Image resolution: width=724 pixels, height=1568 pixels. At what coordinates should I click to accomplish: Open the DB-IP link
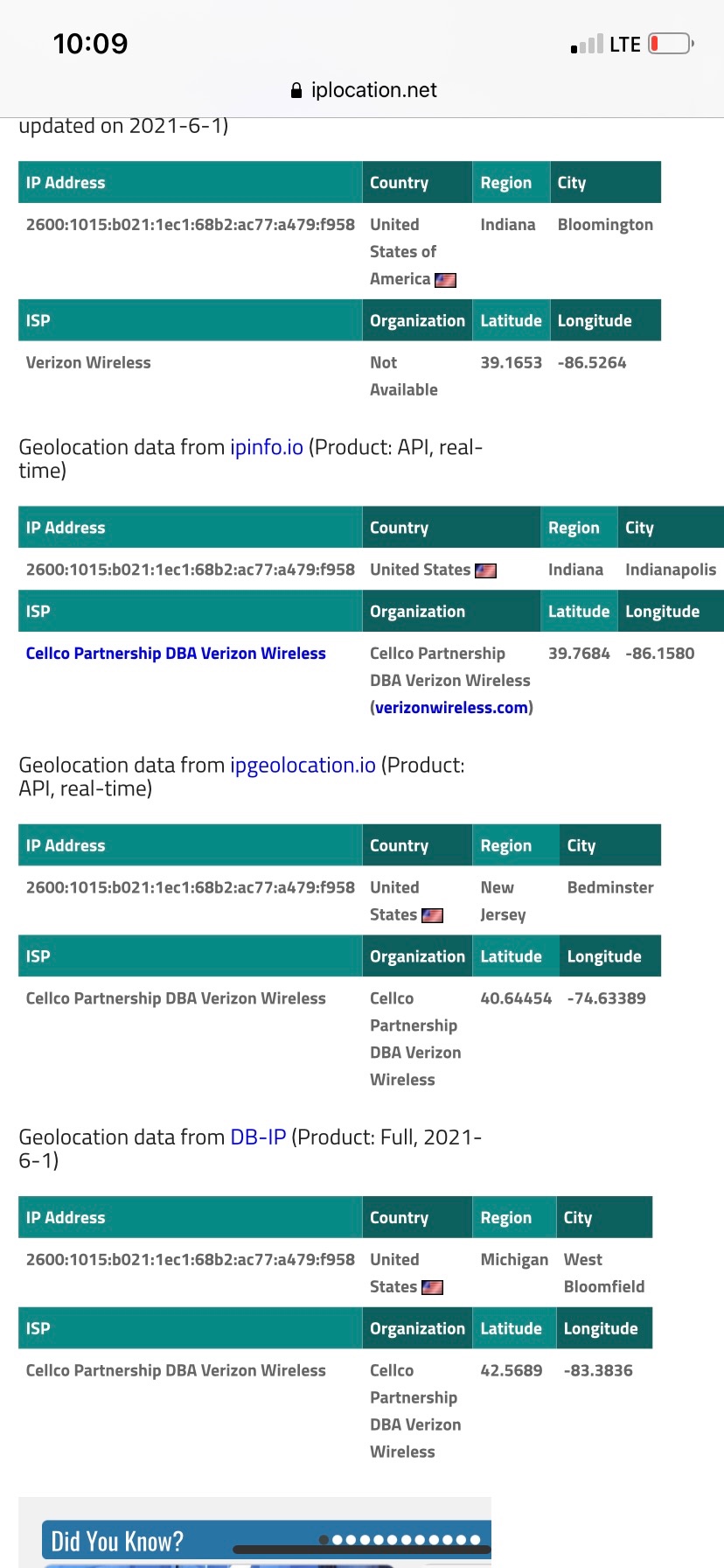(258, 1137)
